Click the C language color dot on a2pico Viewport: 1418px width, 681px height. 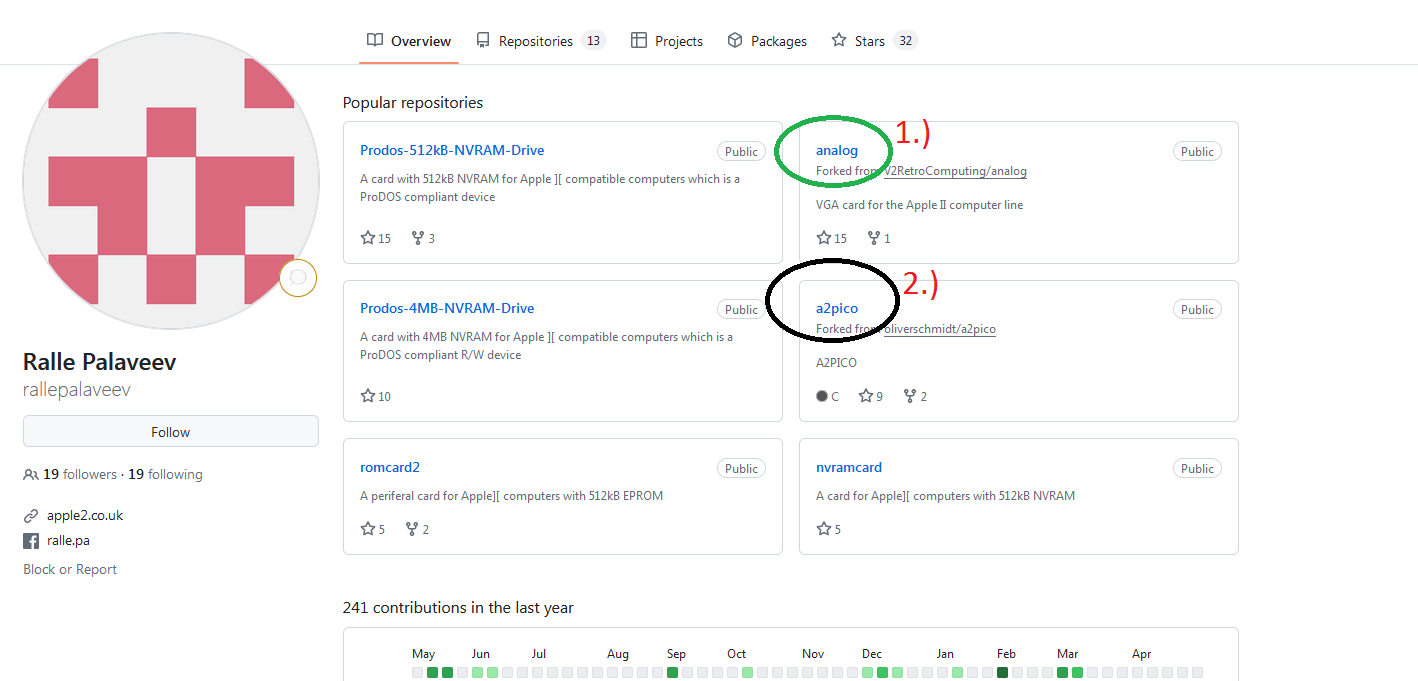coord(822,396)
